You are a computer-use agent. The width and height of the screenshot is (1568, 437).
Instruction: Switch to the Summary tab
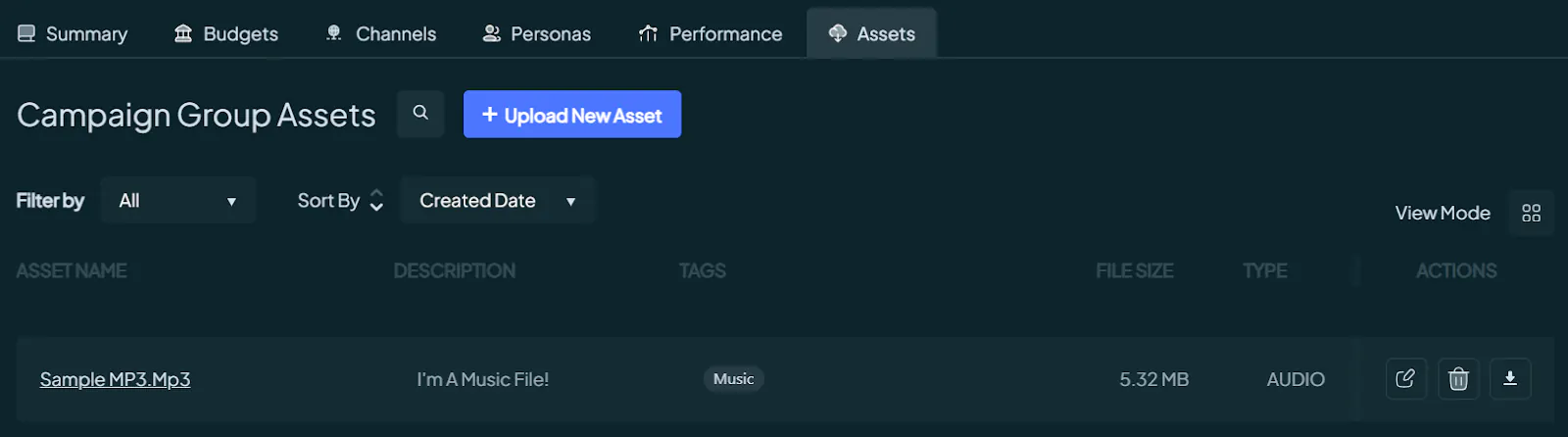(x=73, y=33)
